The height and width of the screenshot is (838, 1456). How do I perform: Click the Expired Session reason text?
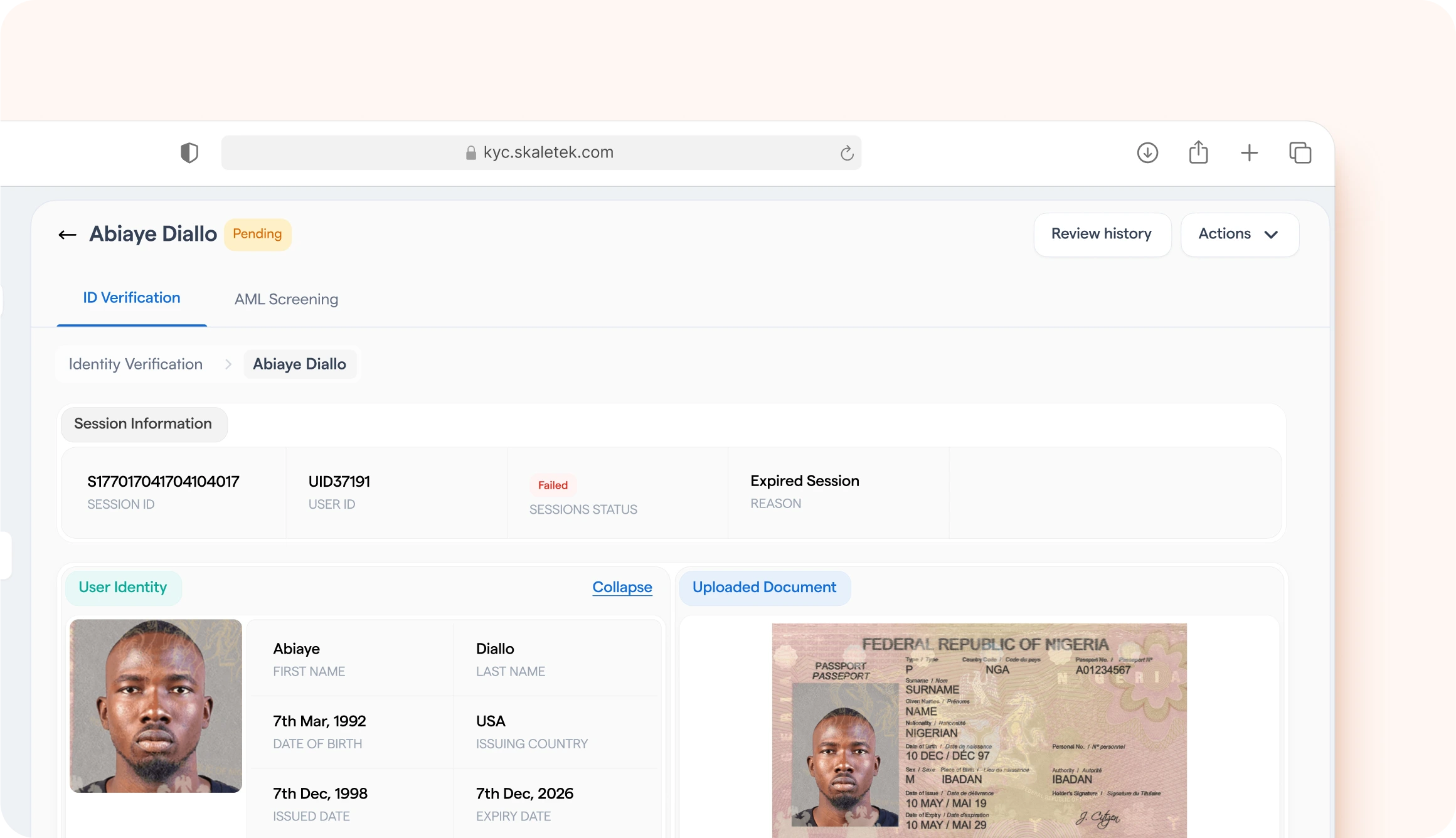coord(805,481)
